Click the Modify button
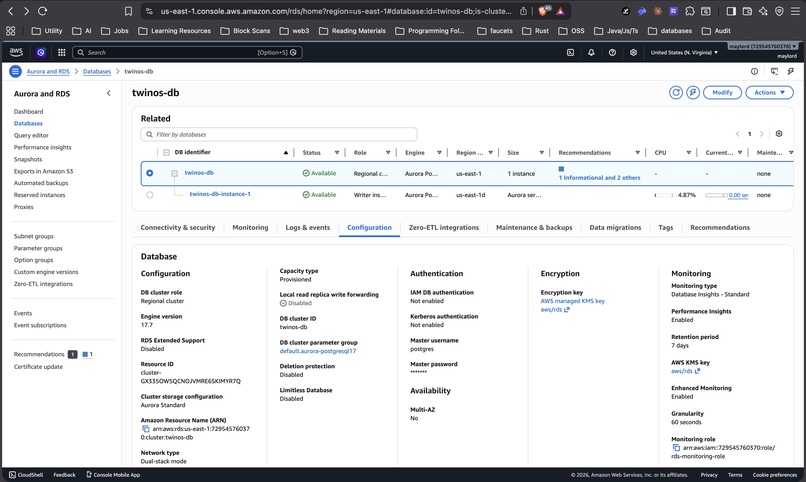The height and width of the screenshot is (482, 806). [722, 92]
